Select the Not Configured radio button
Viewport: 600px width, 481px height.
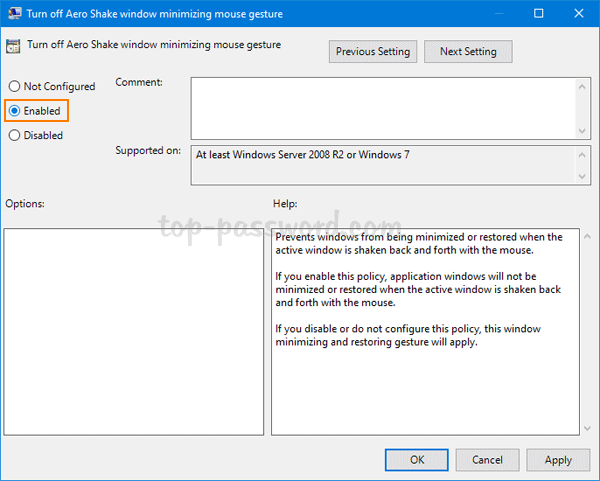14,87
